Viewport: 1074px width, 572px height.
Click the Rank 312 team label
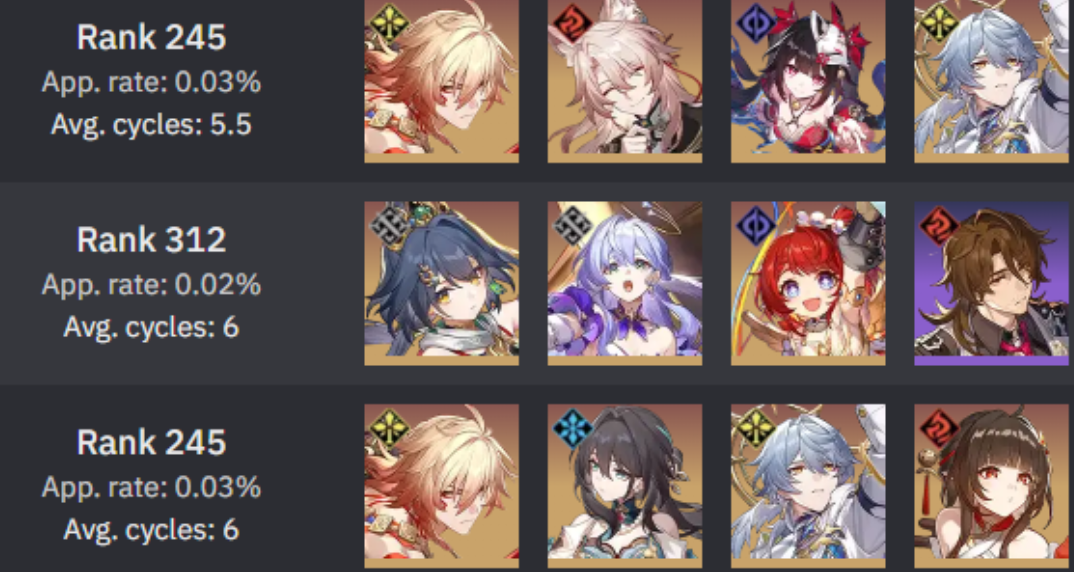click(x=151, y=240)
